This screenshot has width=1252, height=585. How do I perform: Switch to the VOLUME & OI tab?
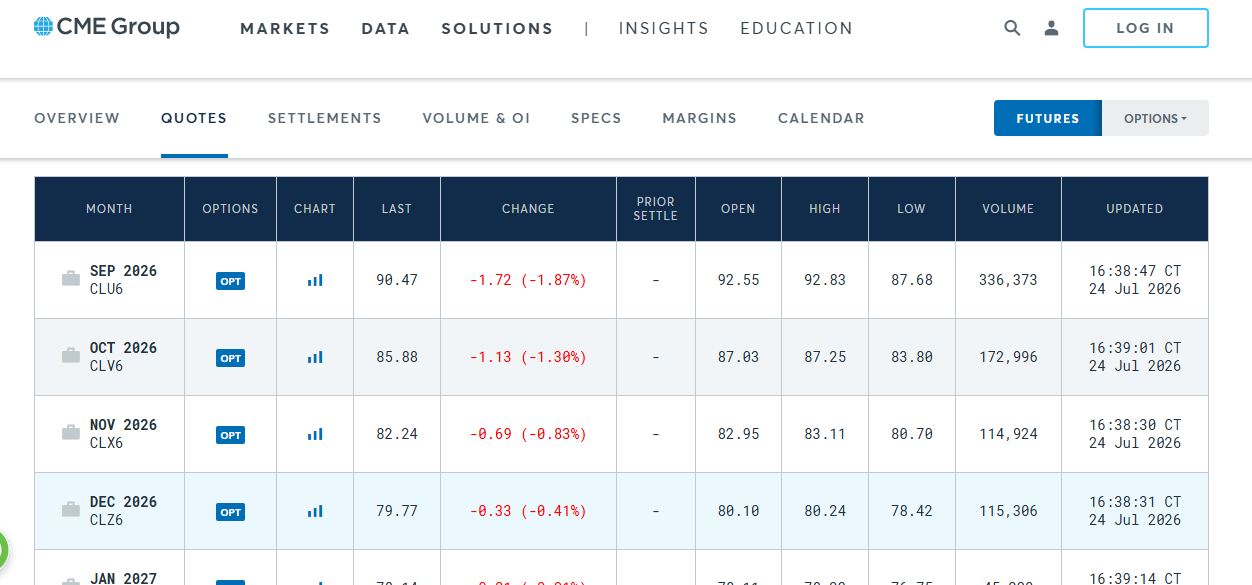pos(476,118)
